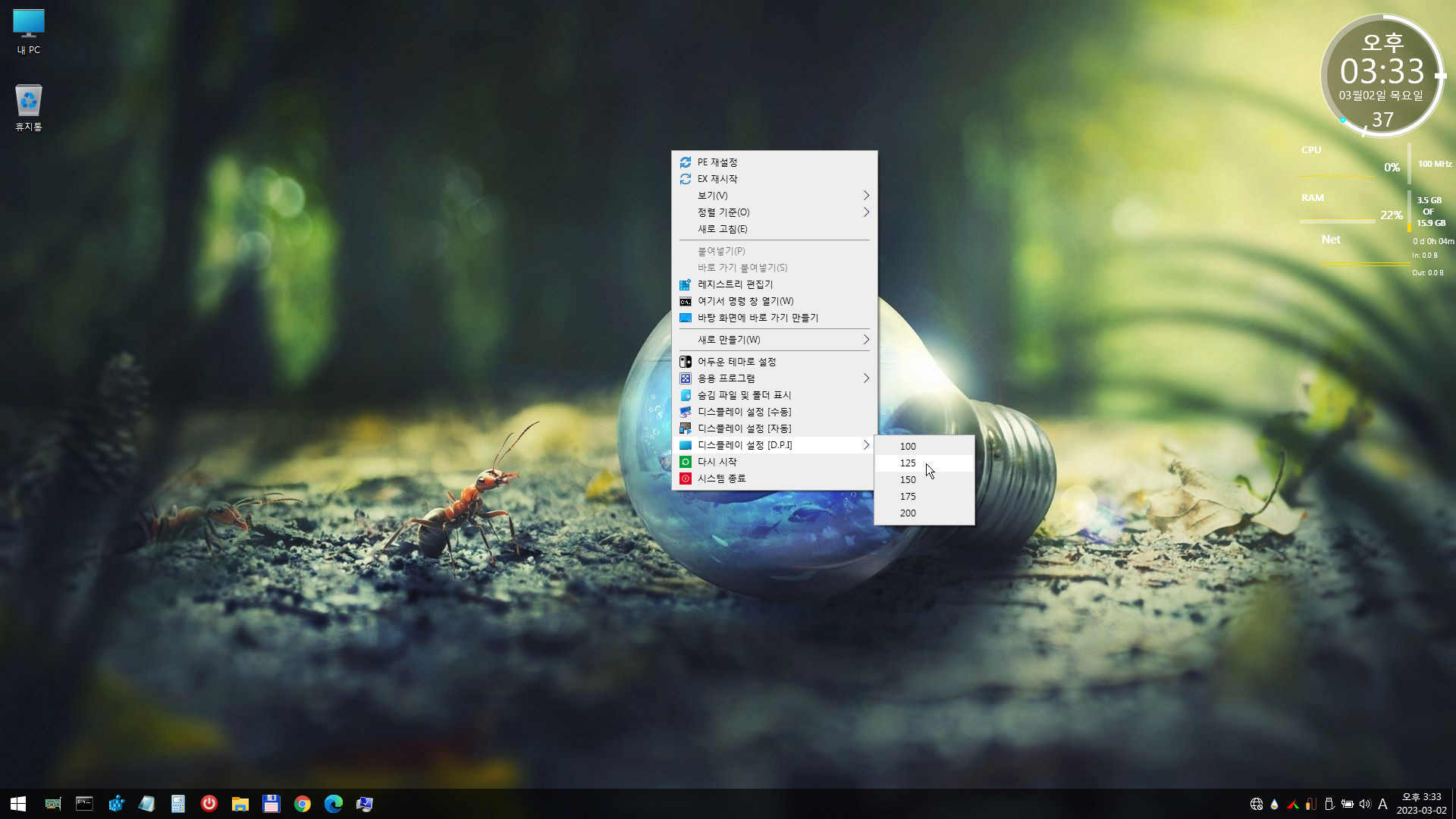Click the orange USB cable tray icon
The width and height of the screenshot is (1456, 819).
tap(1311, 804)
